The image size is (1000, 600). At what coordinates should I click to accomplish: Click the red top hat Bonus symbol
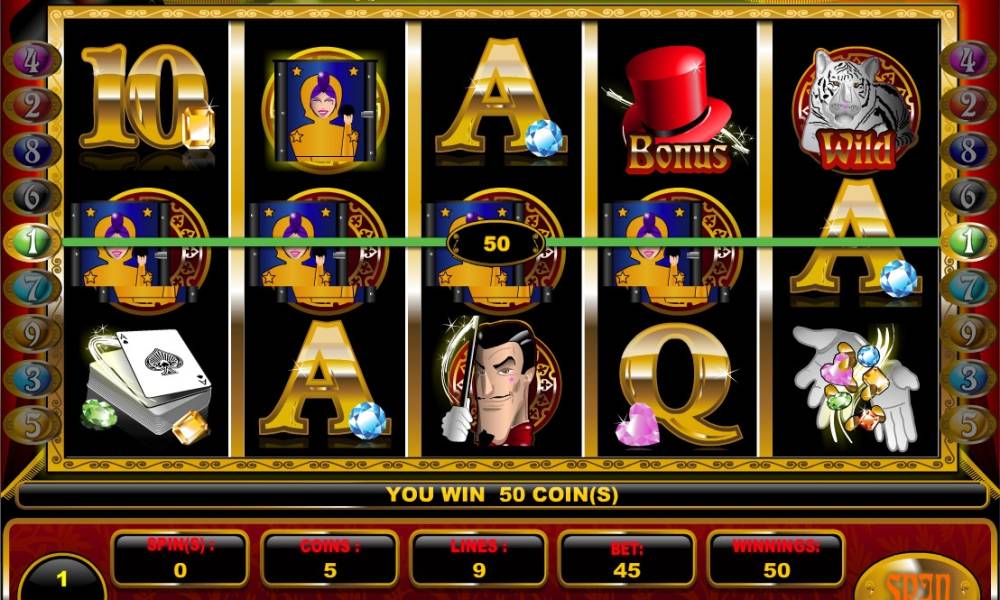(676, 110)
